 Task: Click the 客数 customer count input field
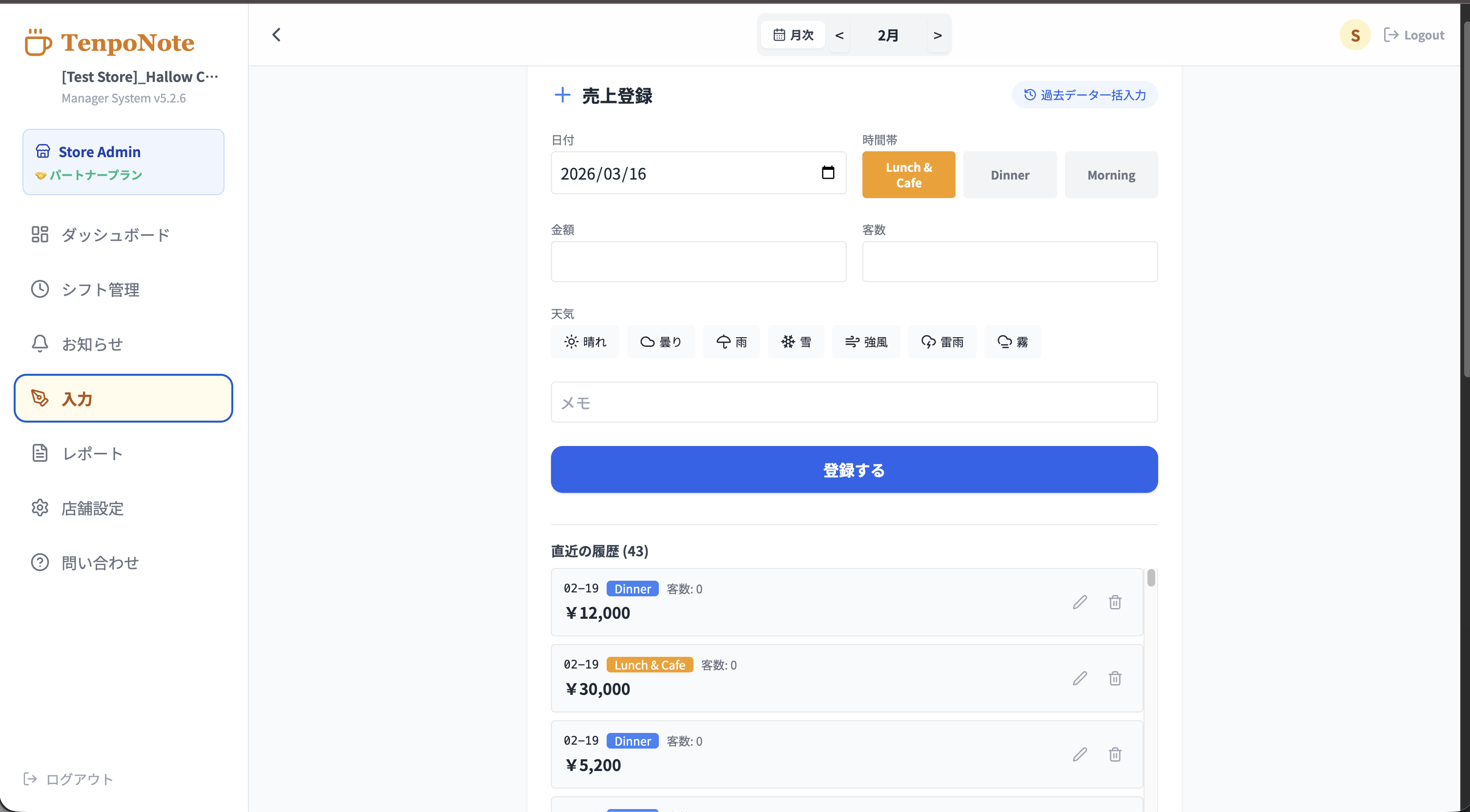(x=1010, y=262)
